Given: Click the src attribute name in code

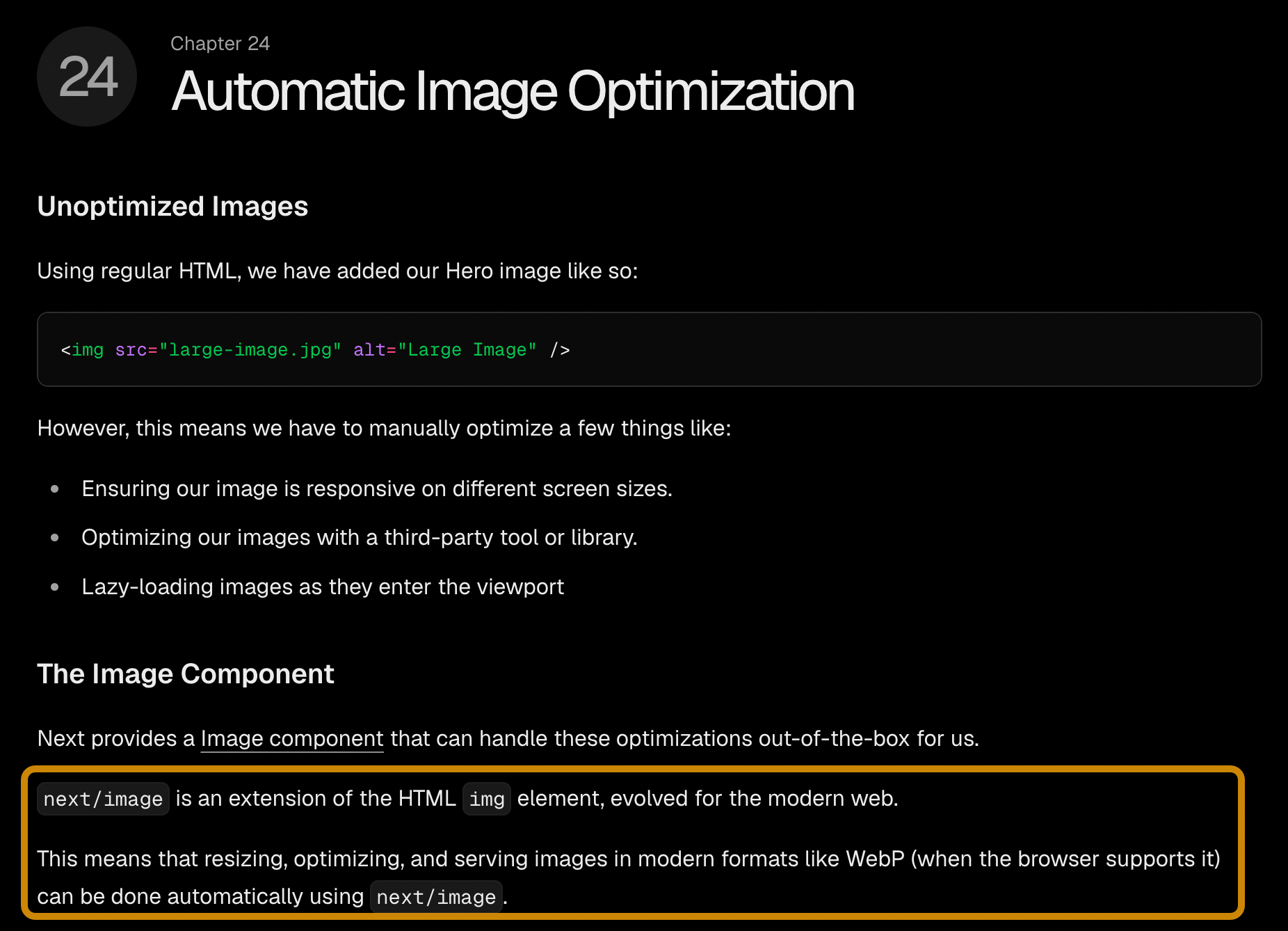Looking at the screenshot, I should 131,350.
